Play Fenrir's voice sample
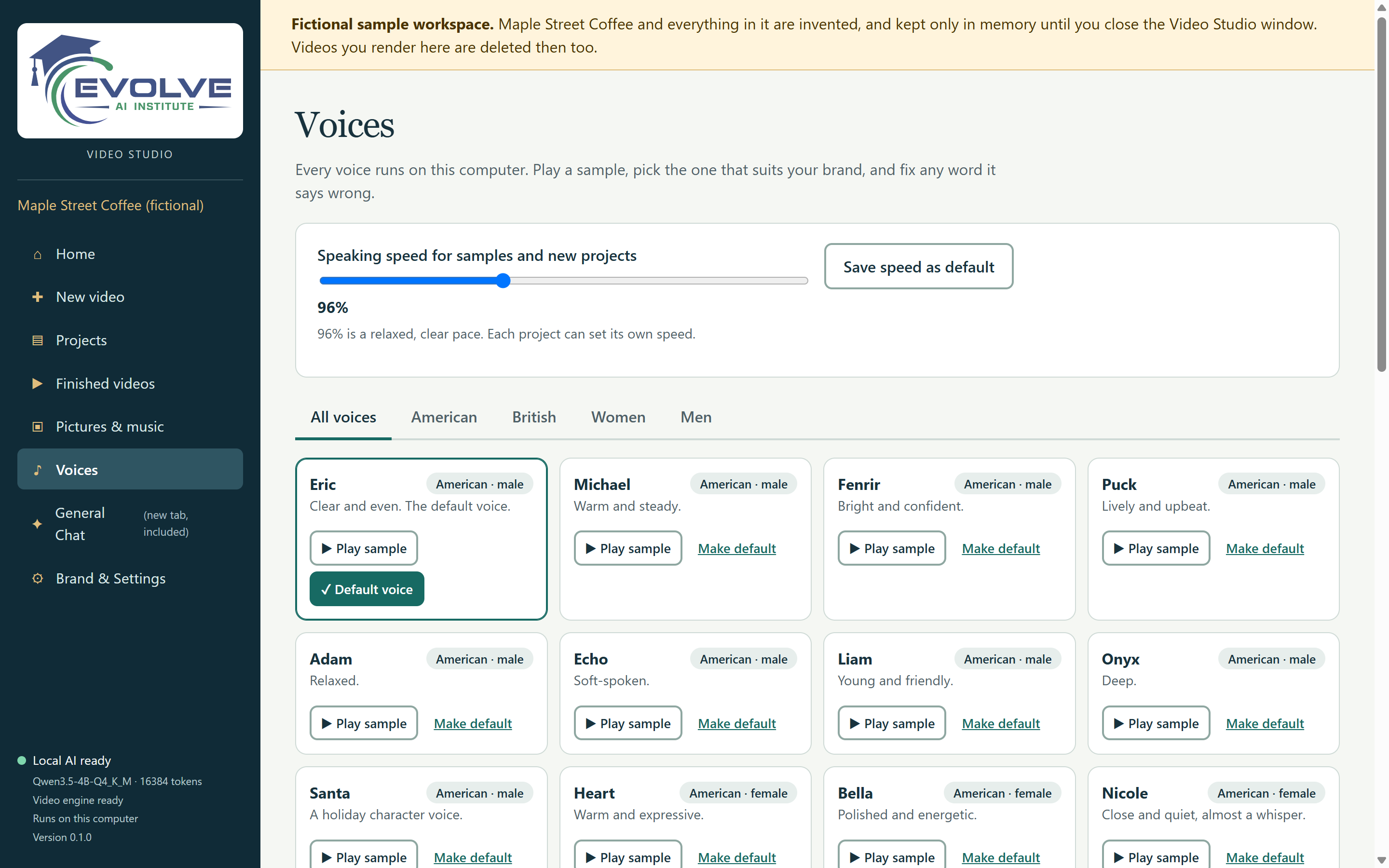This screenshot has height=868, width=1389. coord(891,548)
